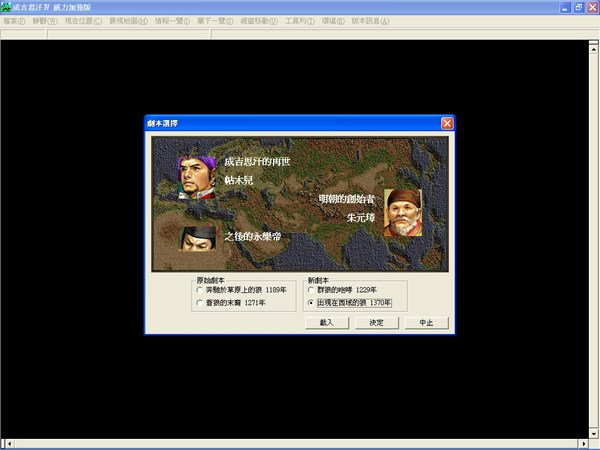
Task: Open the 環境(E) menu
Action: tap(333, 21)
